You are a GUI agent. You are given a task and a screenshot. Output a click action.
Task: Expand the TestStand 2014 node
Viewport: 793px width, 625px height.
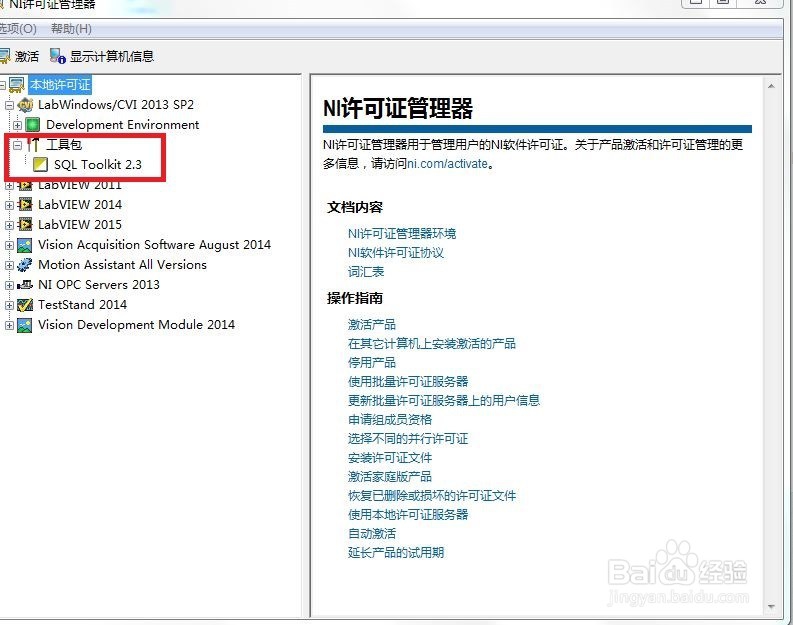tap(9, 305)
